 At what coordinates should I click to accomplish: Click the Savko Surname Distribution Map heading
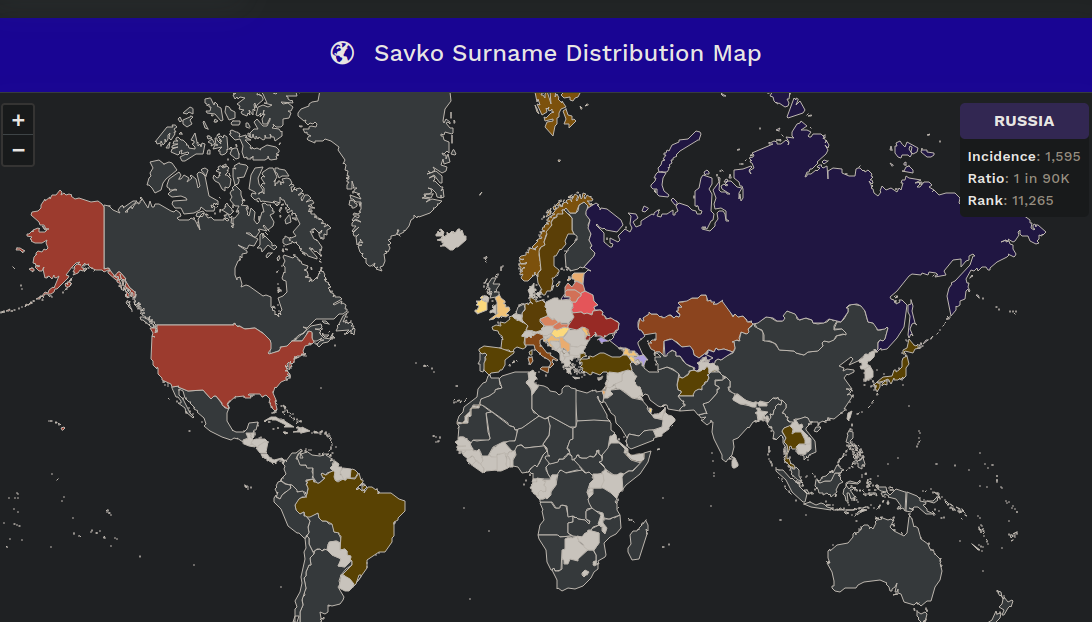pos(568,53)
